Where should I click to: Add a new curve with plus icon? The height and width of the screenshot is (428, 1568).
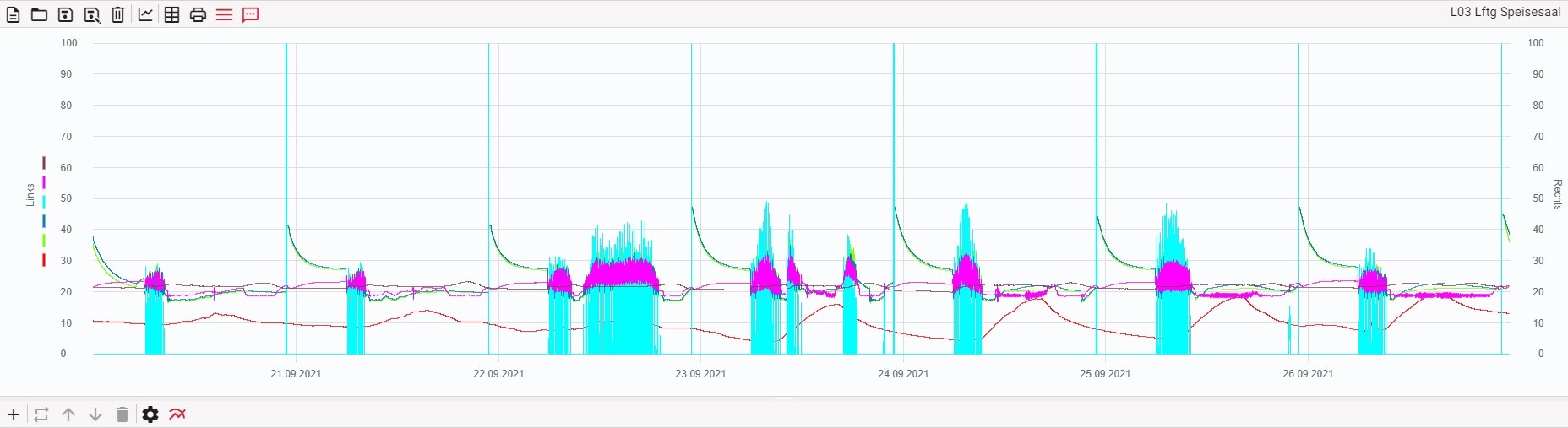[x=14, y=414]
